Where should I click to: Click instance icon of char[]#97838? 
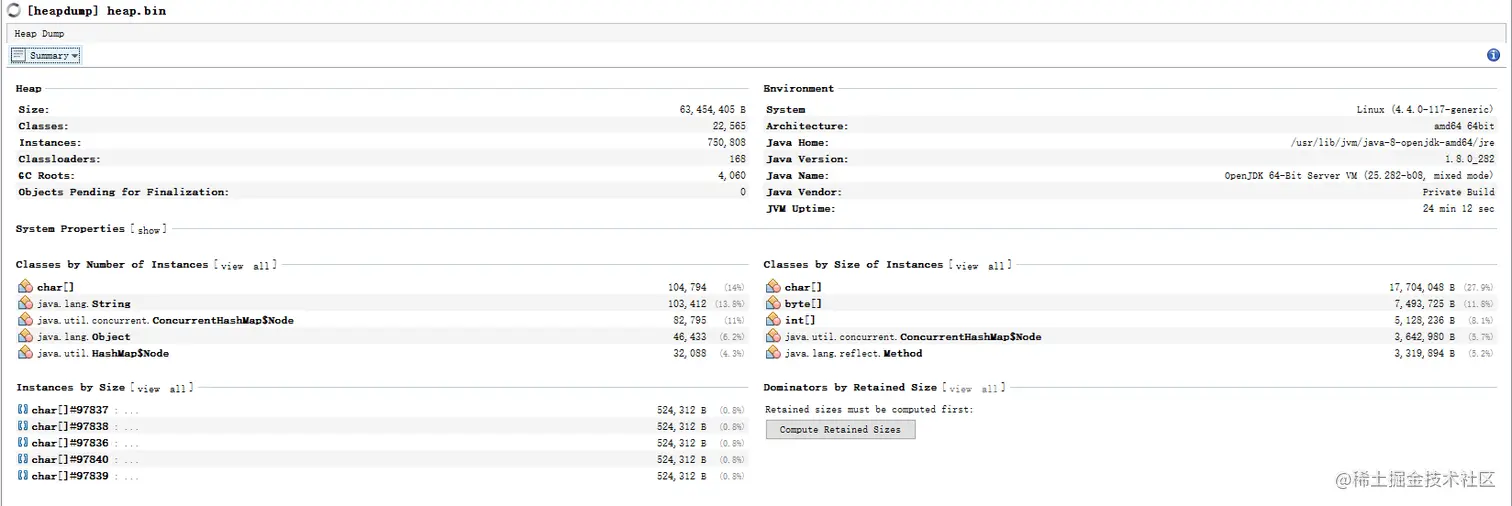click(x=23, y=426)
